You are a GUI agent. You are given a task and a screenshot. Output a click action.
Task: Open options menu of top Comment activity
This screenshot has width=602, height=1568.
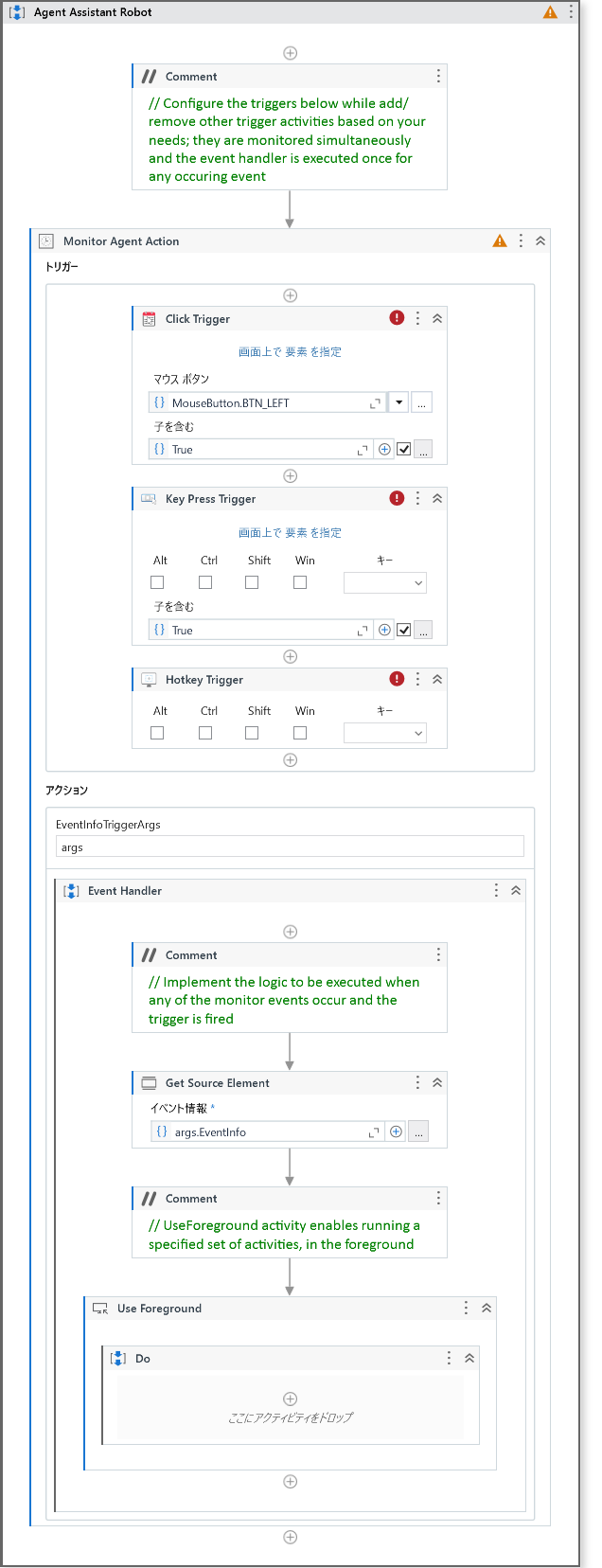(x=438, y=76)
